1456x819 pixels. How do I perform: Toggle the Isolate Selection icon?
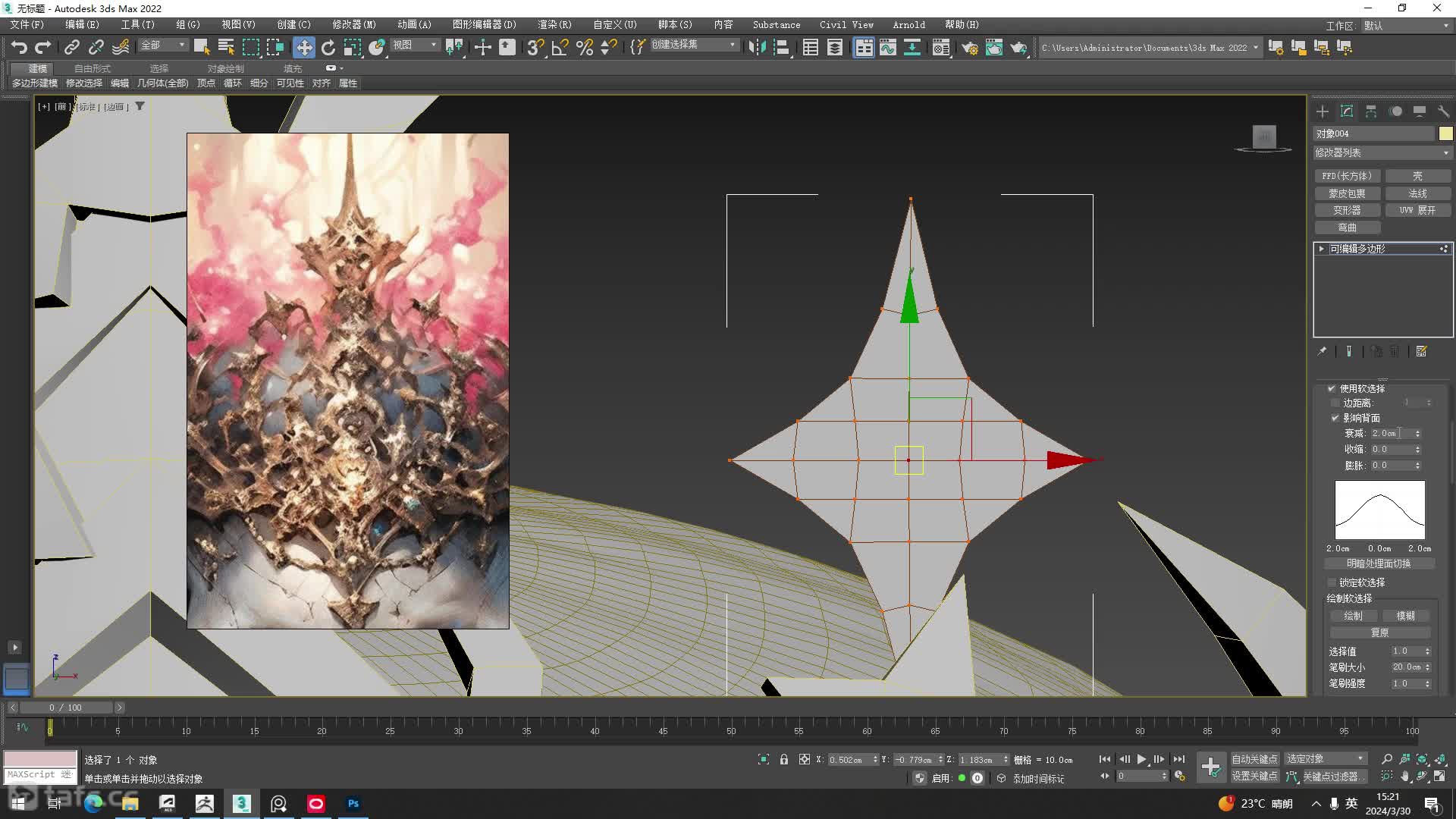[x=764, y=759]
